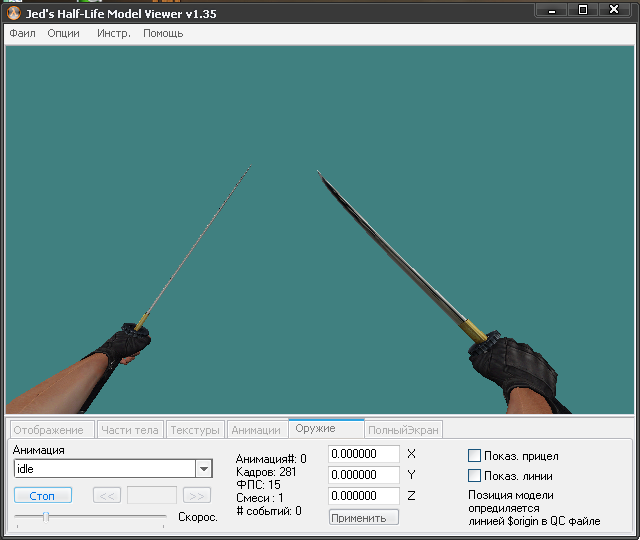
Task: Go to previous frame with << button
Action: tap(107, 496)
